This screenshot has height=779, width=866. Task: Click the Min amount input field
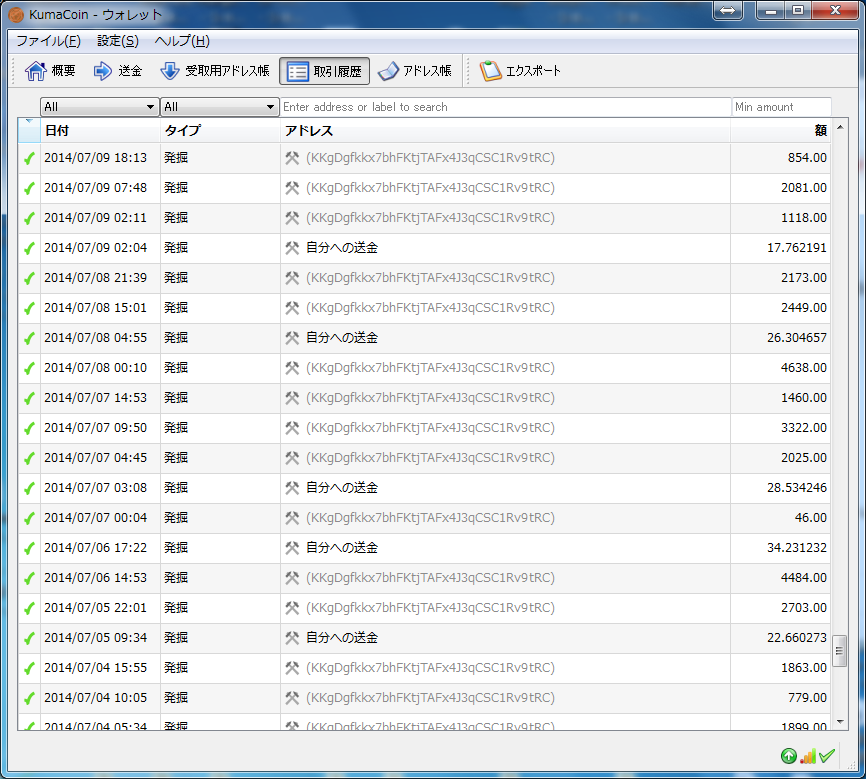click(780, 107)
